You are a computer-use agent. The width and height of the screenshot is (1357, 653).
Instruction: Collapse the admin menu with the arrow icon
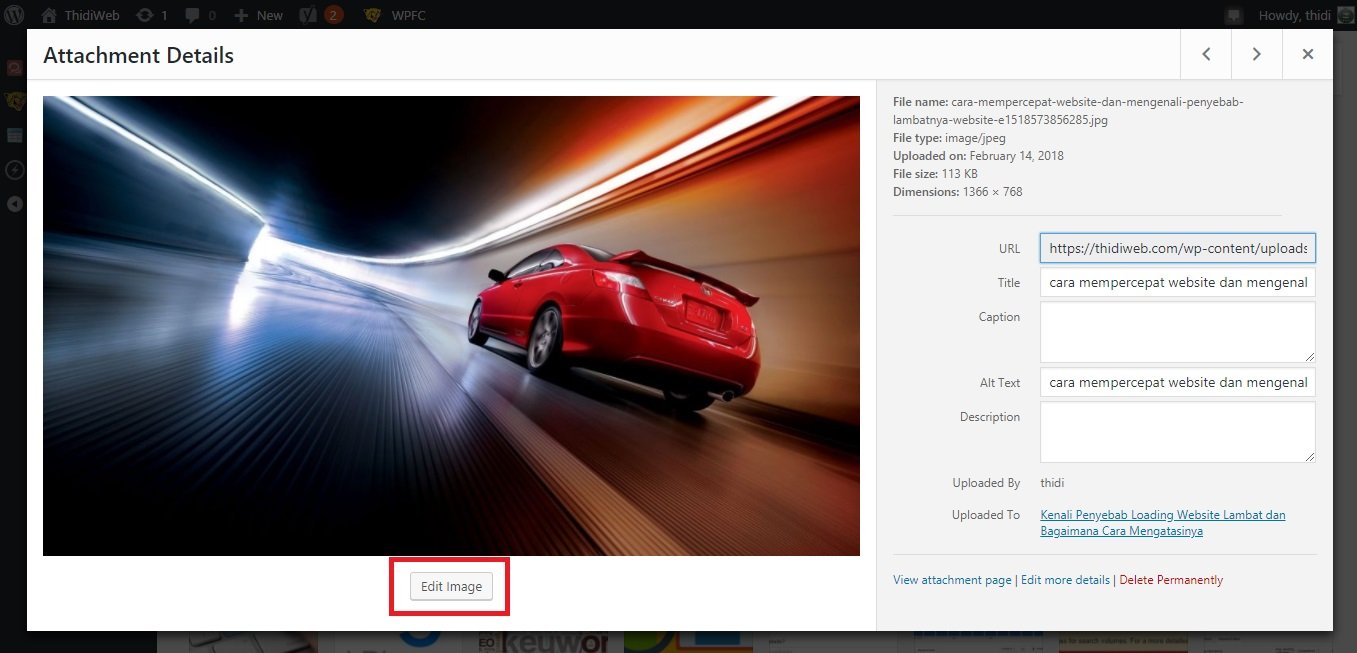(13, 203)
